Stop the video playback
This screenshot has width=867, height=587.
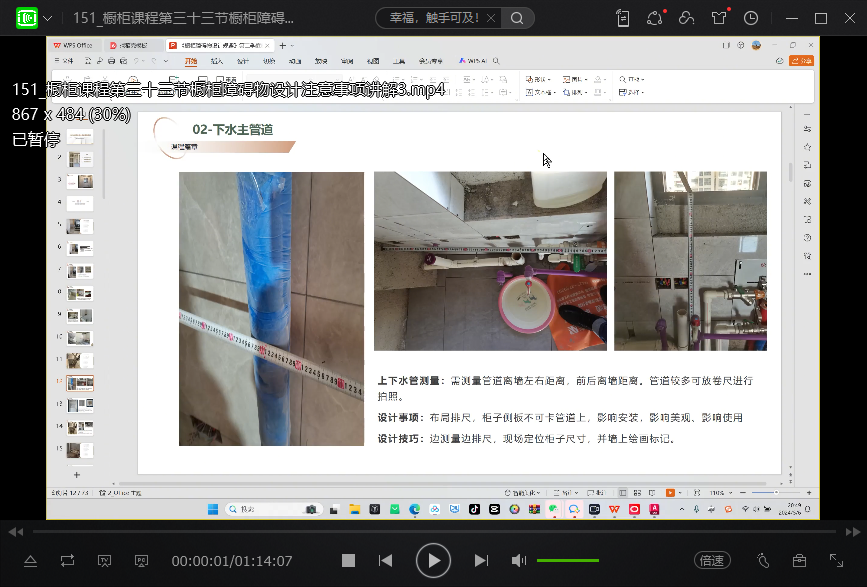(348, 561)
